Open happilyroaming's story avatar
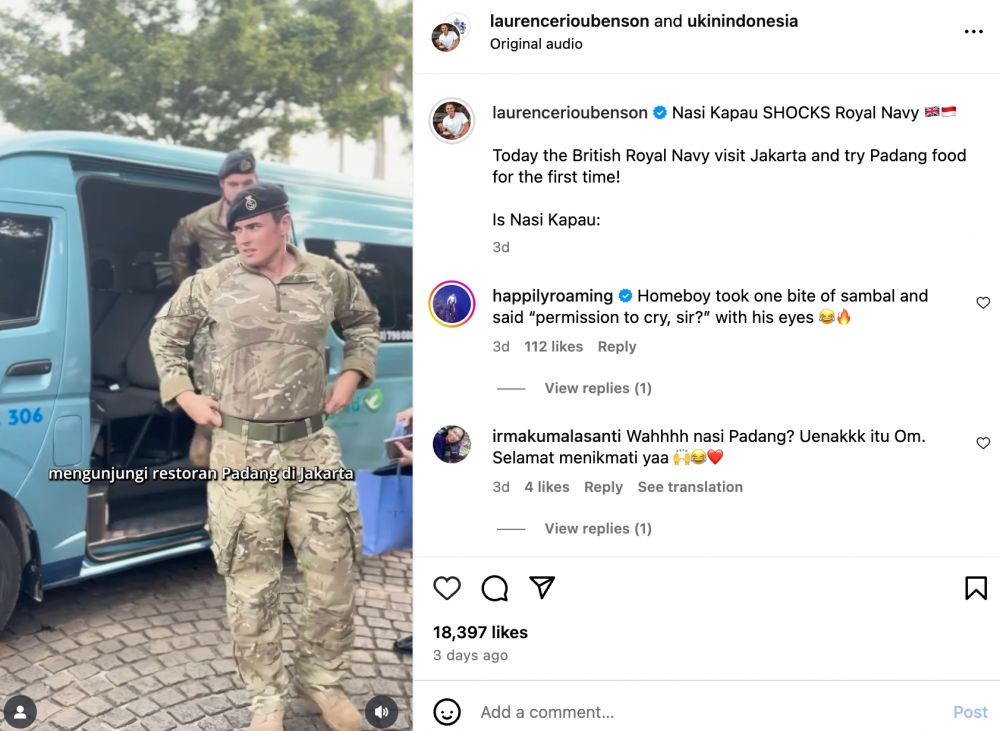Viewport: 1000px width, 731px height. (x=452, y=304)
